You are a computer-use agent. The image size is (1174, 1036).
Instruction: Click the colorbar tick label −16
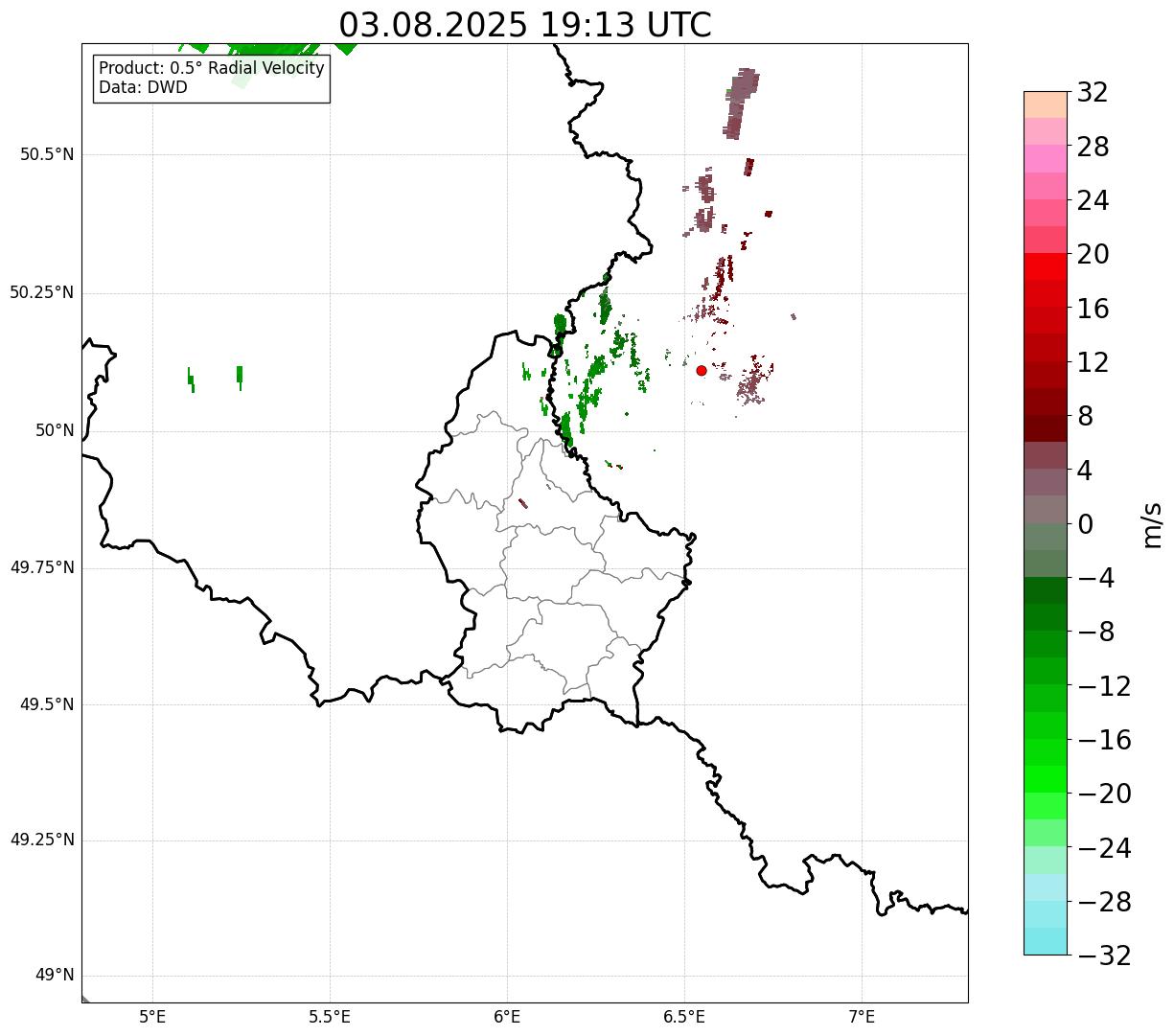coord(1104,740)
